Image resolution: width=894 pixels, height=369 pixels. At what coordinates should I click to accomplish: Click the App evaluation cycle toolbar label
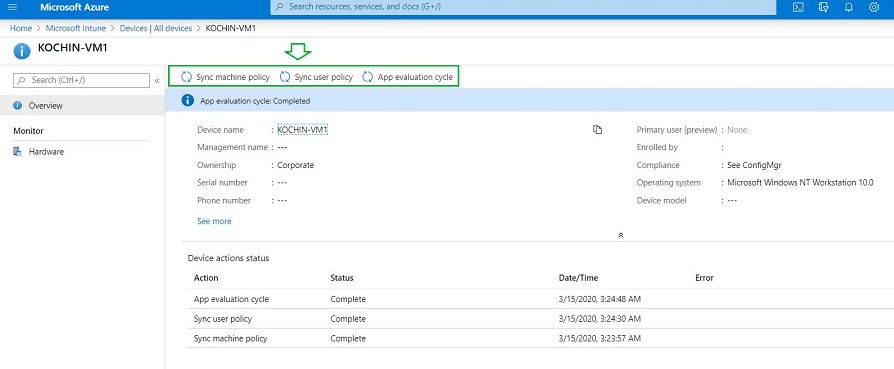tap(415, 76)
